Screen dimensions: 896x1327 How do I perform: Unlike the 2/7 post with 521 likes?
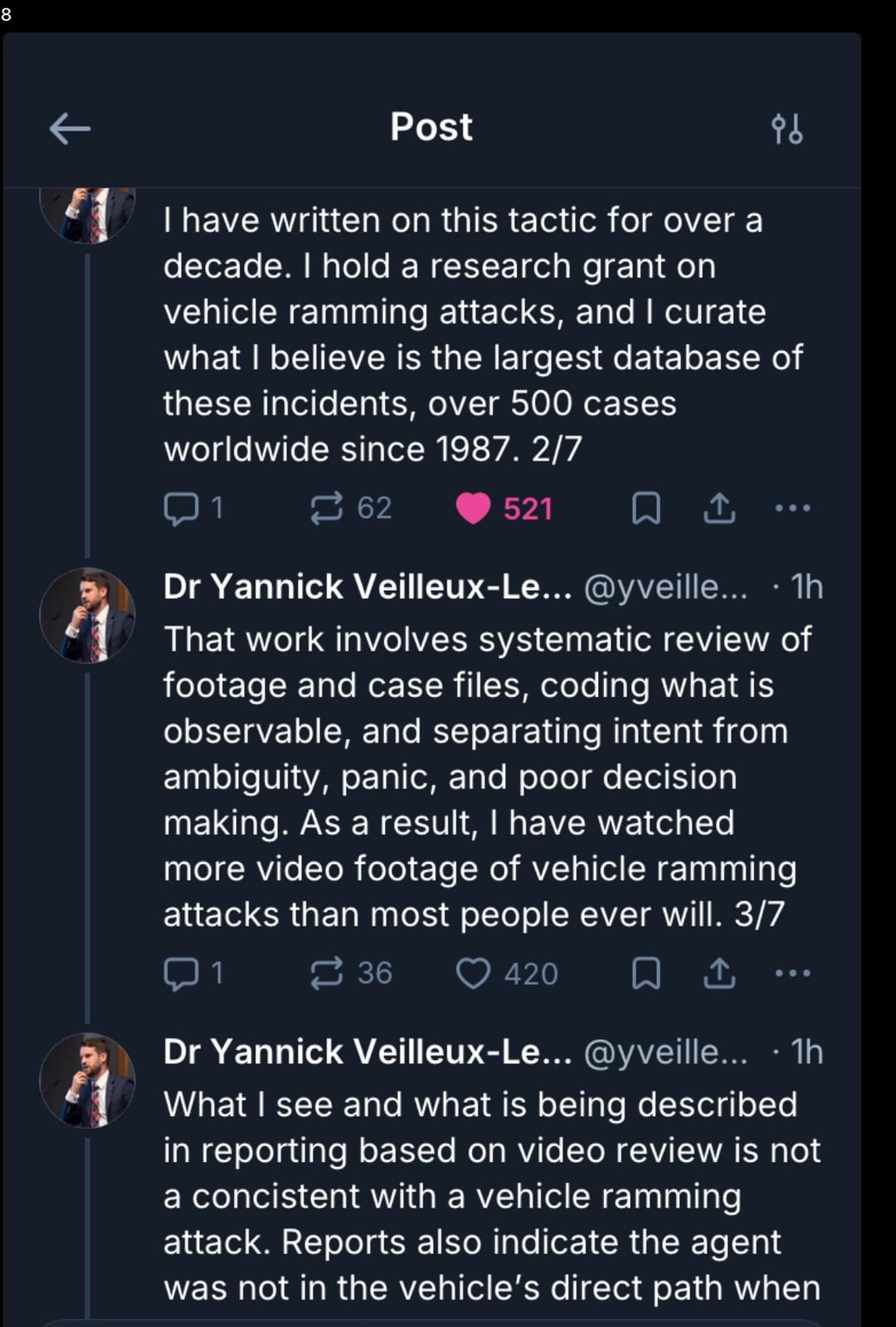(x=474, y=508)
